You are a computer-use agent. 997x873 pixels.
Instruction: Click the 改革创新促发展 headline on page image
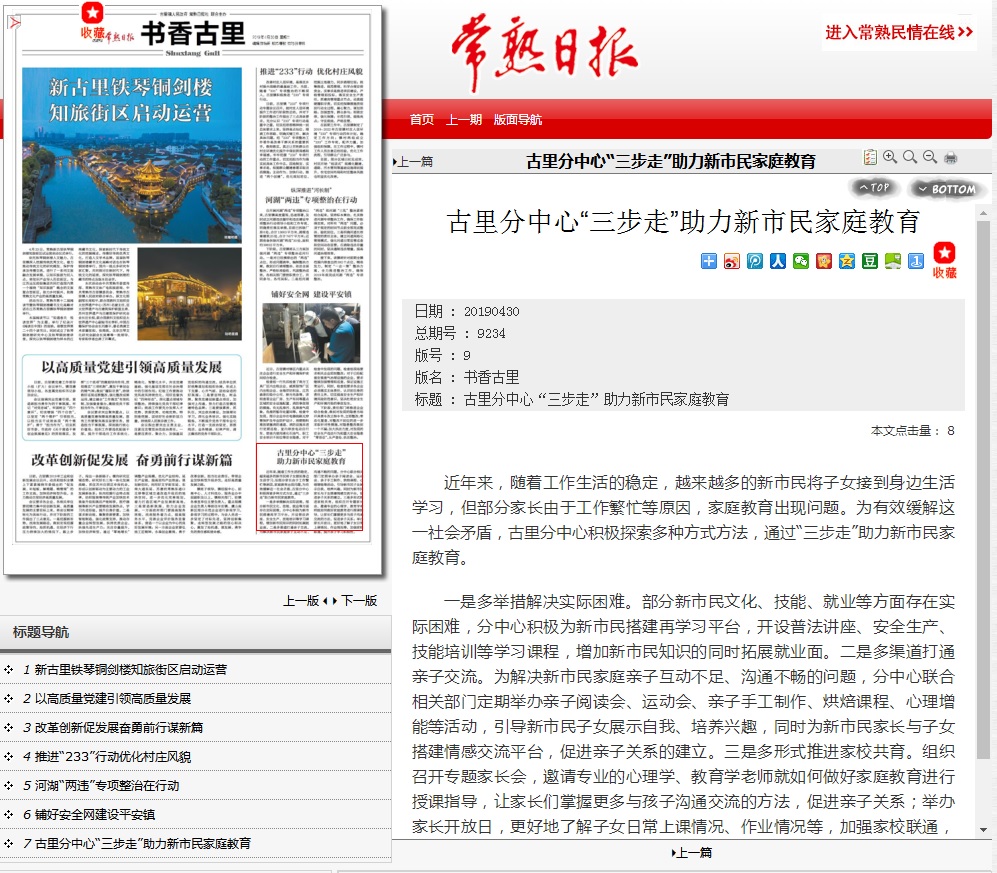point(132,460)
